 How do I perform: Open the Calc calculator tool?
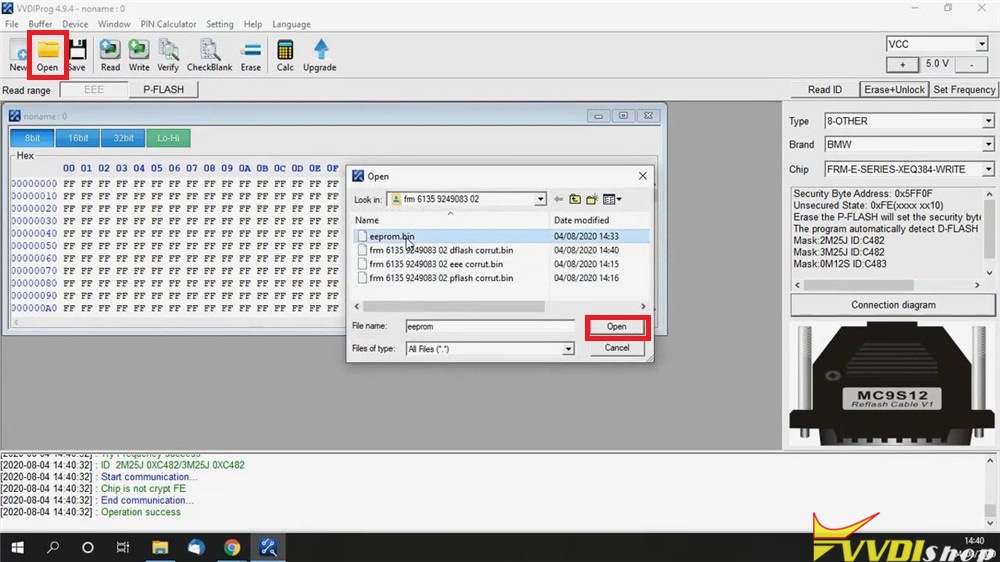pyautogui.click(x=285, y=54)
